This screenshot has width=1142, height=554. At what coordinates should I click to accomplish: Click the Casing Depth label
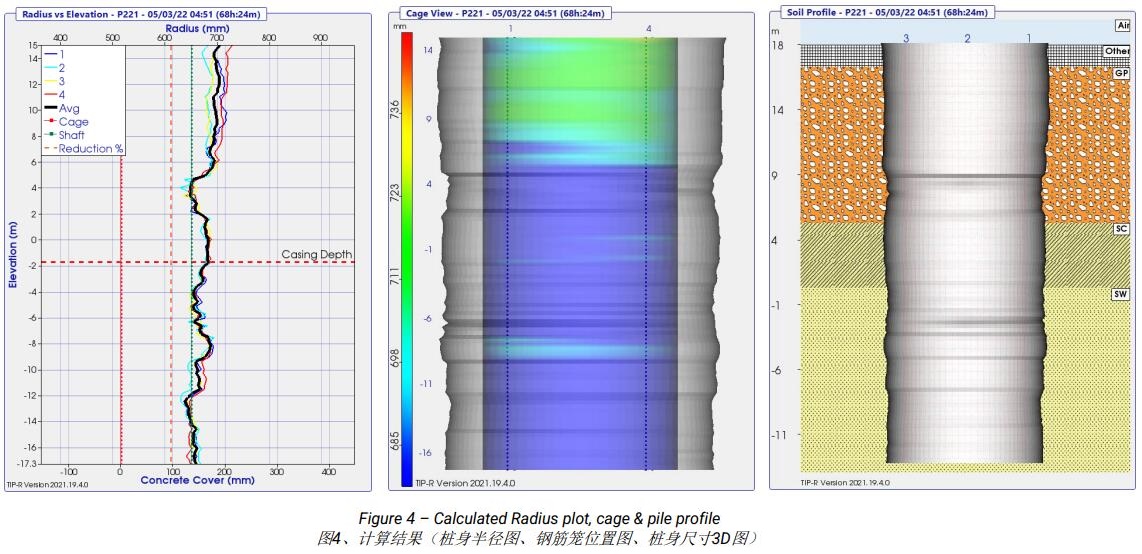(316, 254)
